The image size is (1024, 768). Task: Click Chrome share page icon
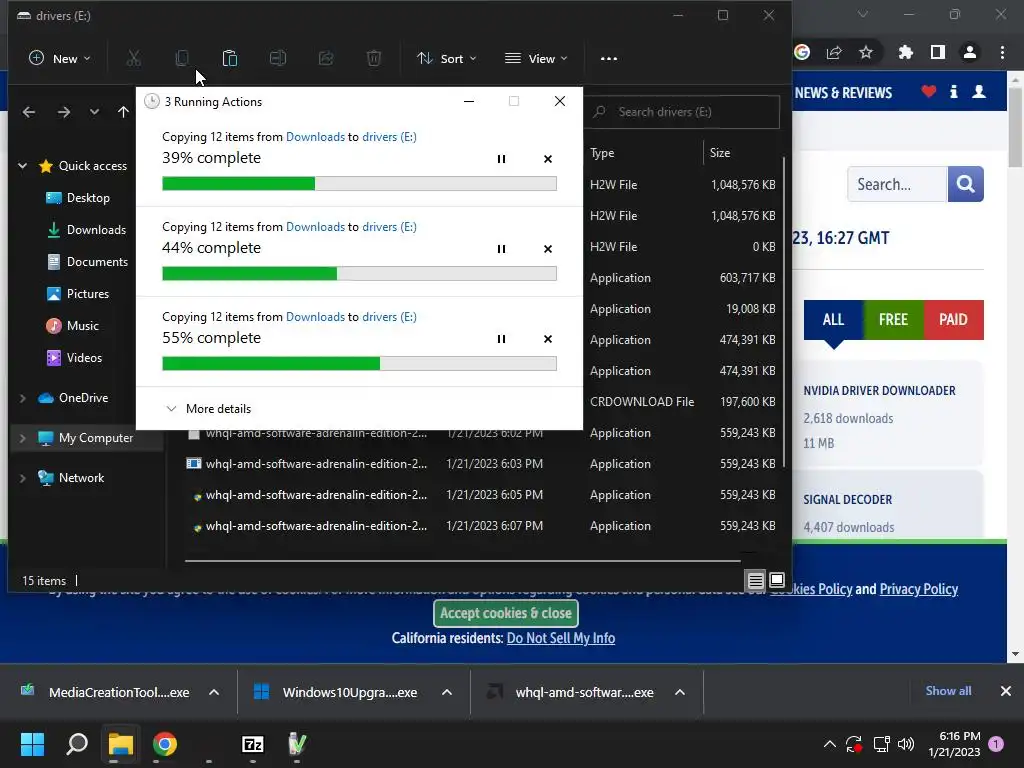click(834, 52)
